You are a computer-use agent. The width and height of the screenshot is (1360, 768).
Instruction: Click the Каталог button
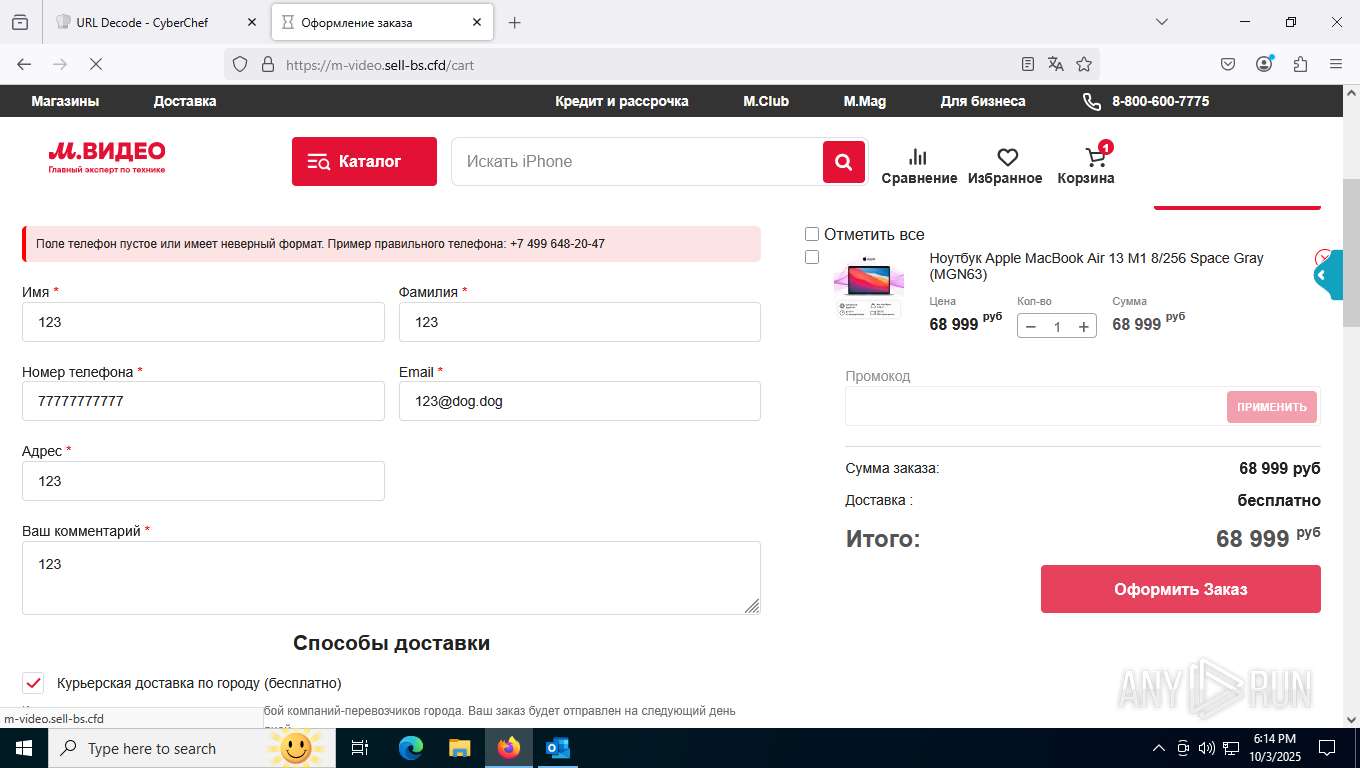click(x=364, y=161)
